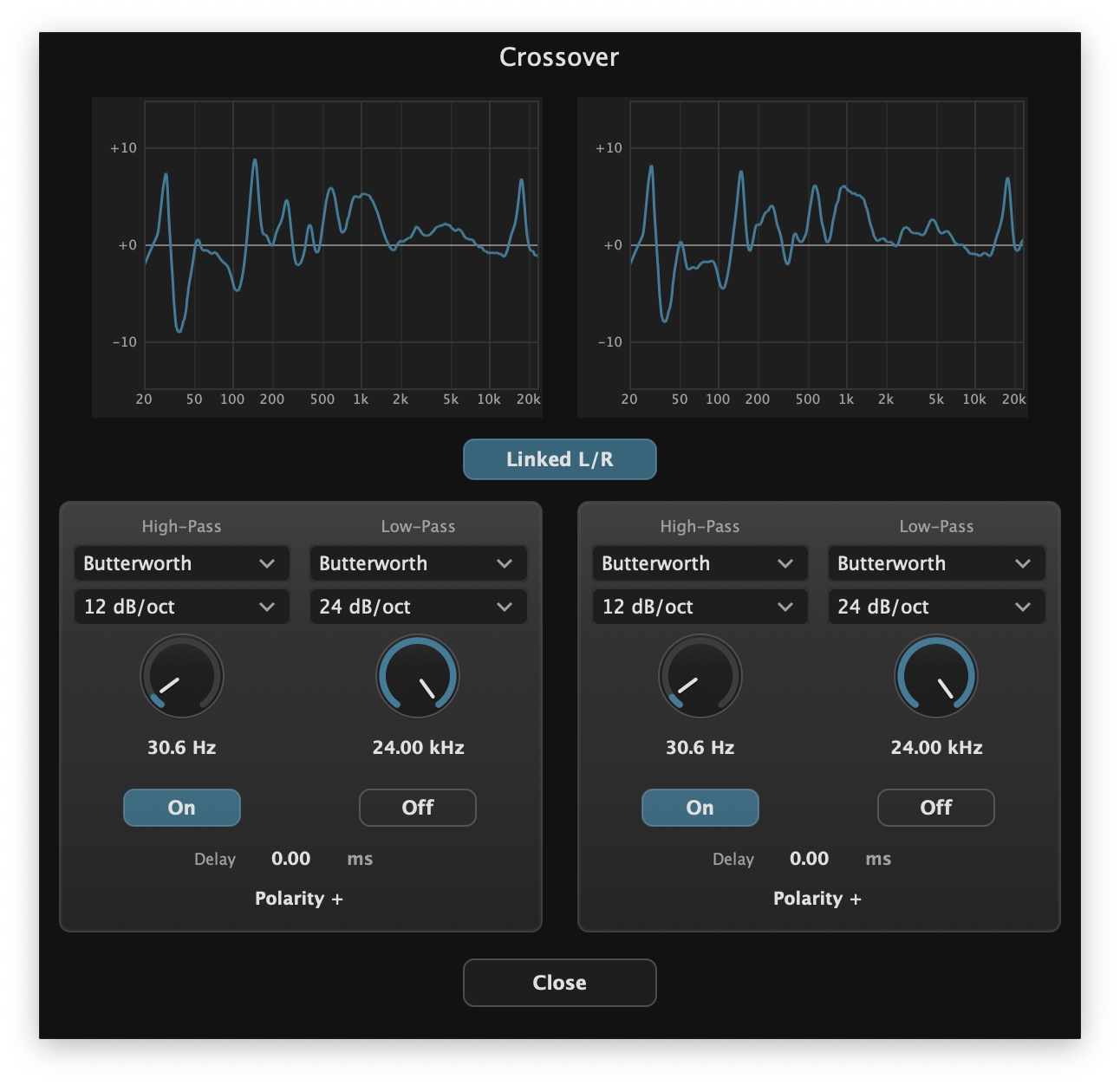Open right High-Pass Butterworth filter type dropdown
The width and height of the screenshot is (1120, 1085).
click(700, 563)
